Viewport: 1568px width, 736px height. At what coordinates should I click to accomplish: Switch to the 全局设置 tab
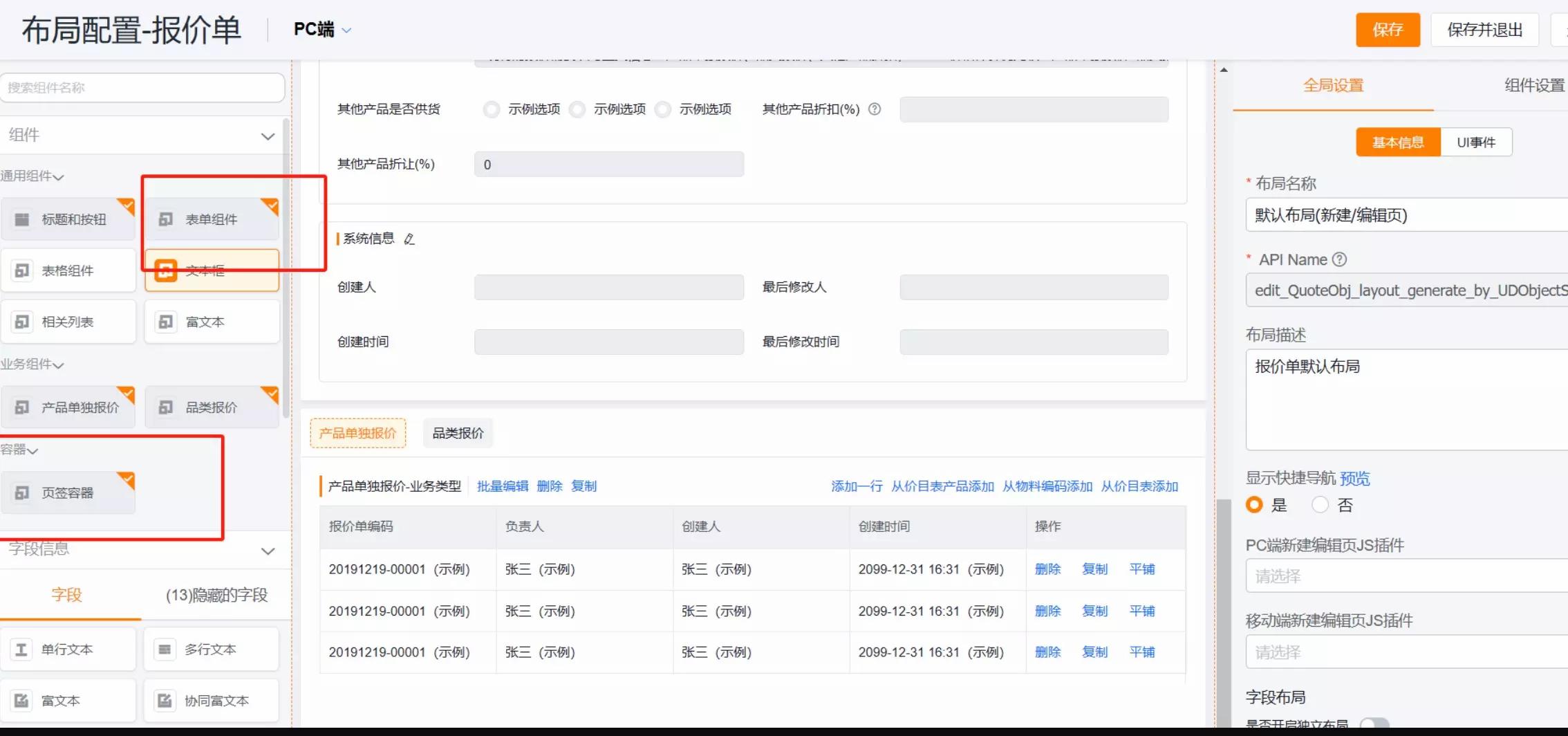[x=1333, y=86]
